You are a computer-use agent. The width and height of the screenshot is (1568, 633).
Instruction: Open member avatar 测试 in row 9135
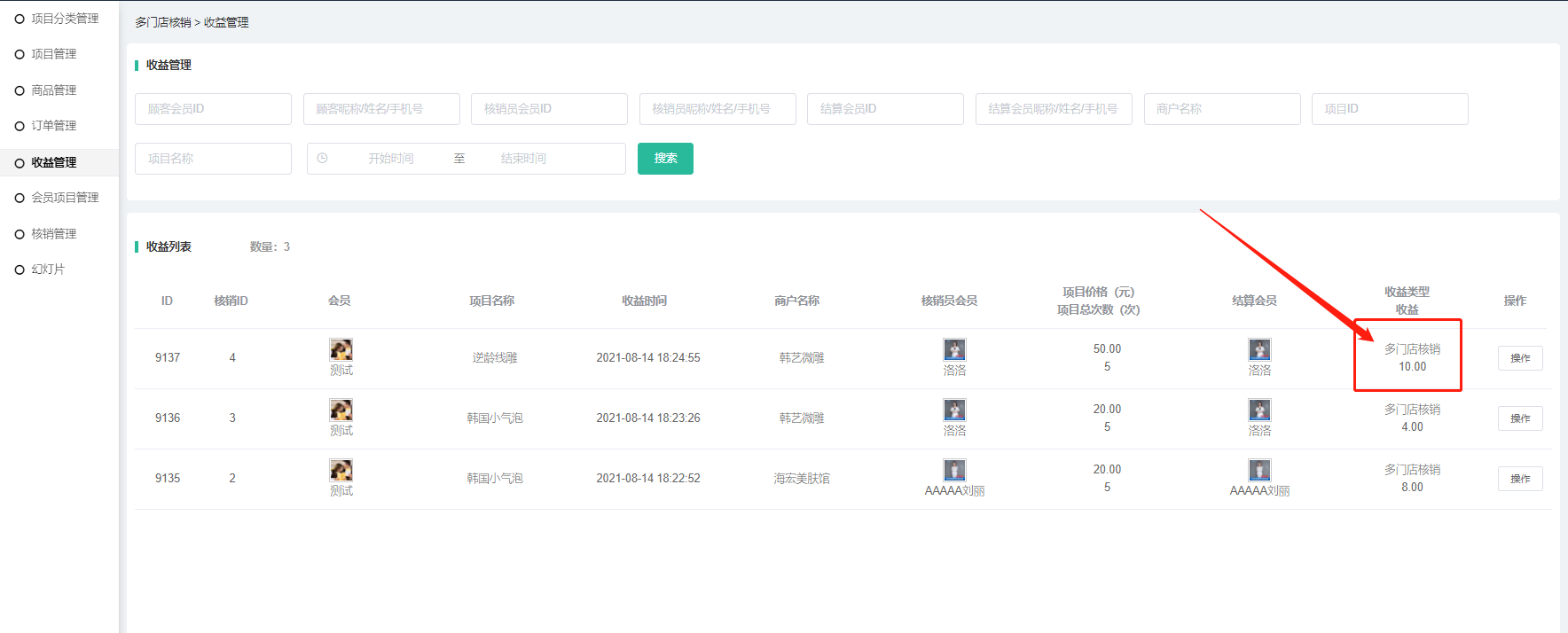[341, 470]
